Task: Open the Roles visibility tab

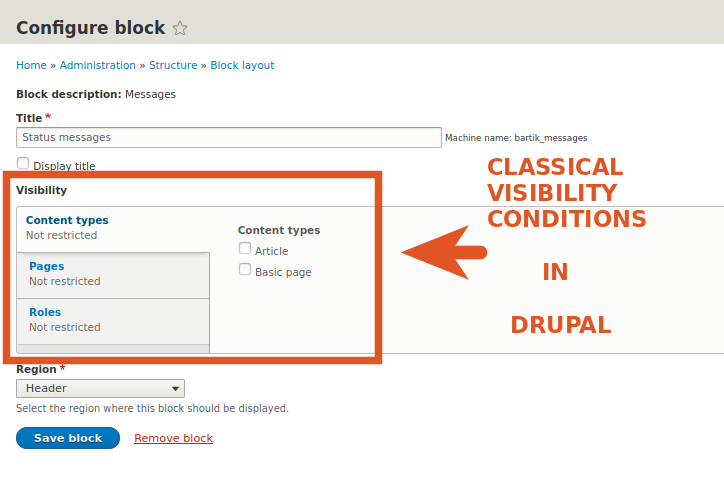Action: pos(45,312)
